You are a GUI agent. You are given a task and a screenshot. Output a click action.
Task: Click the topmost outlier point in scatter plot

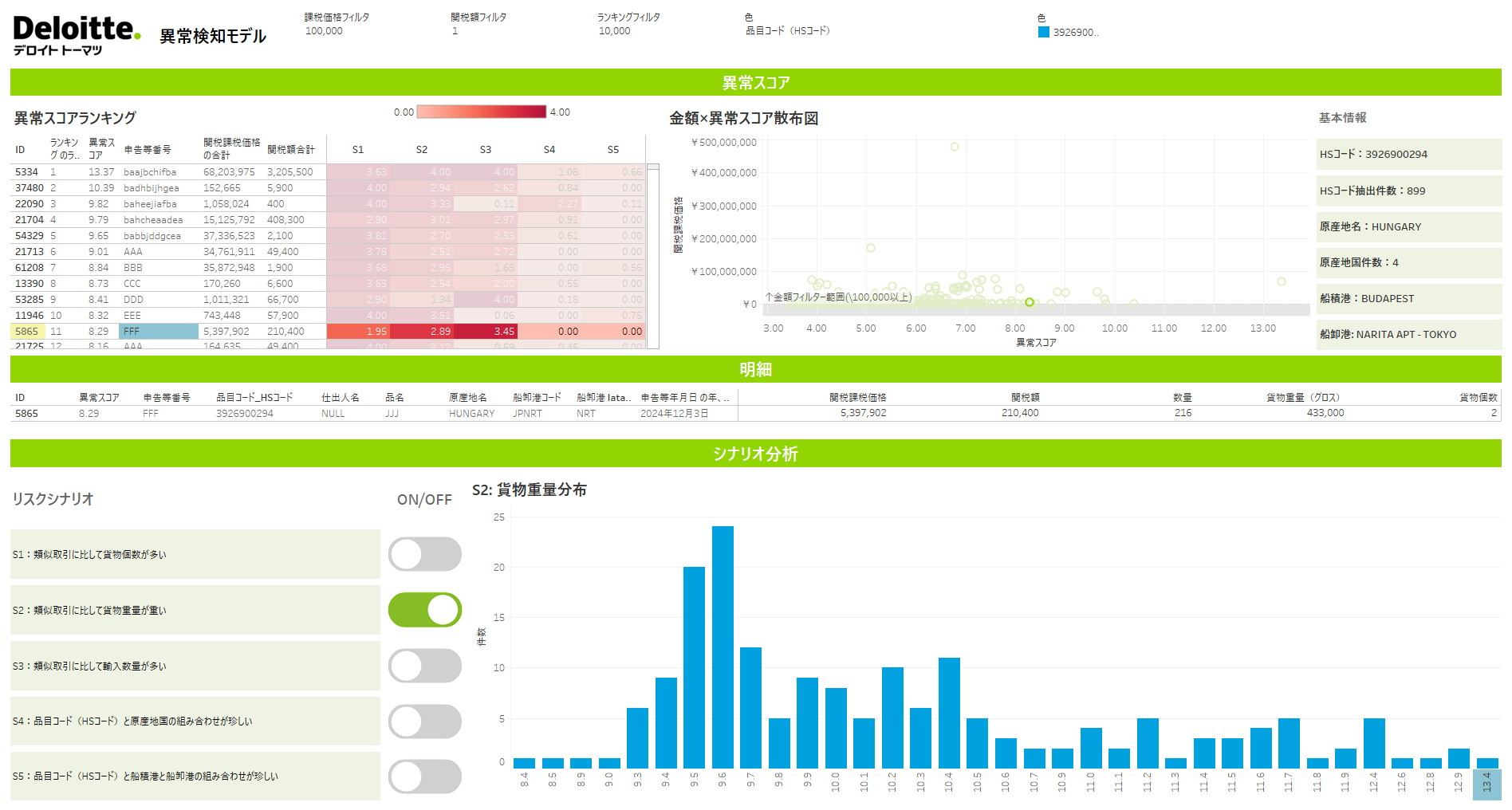(x=955, y=147)
